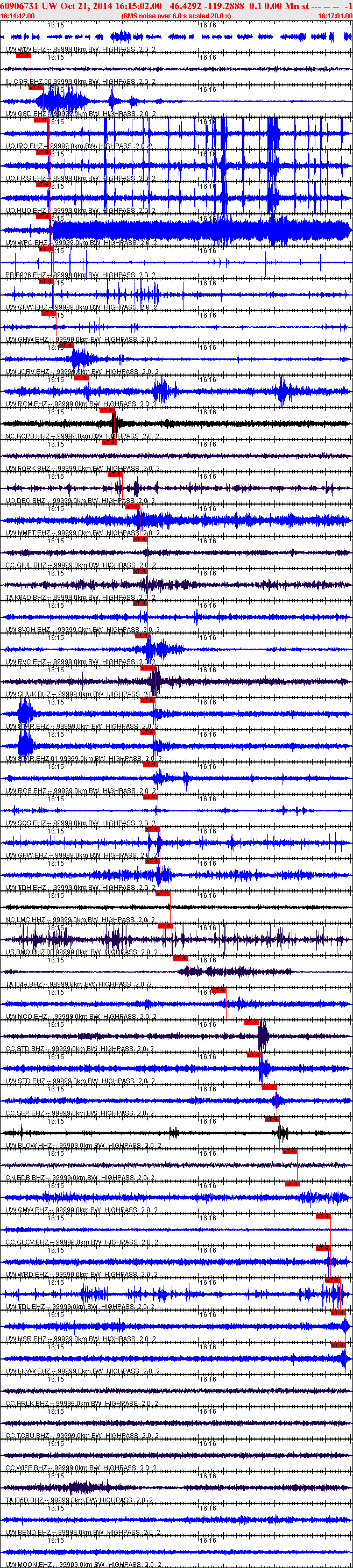Click the large-amplitude waveform on the UW WPO trace
The image size is (353, 1568).
click(x=201, y=230)
